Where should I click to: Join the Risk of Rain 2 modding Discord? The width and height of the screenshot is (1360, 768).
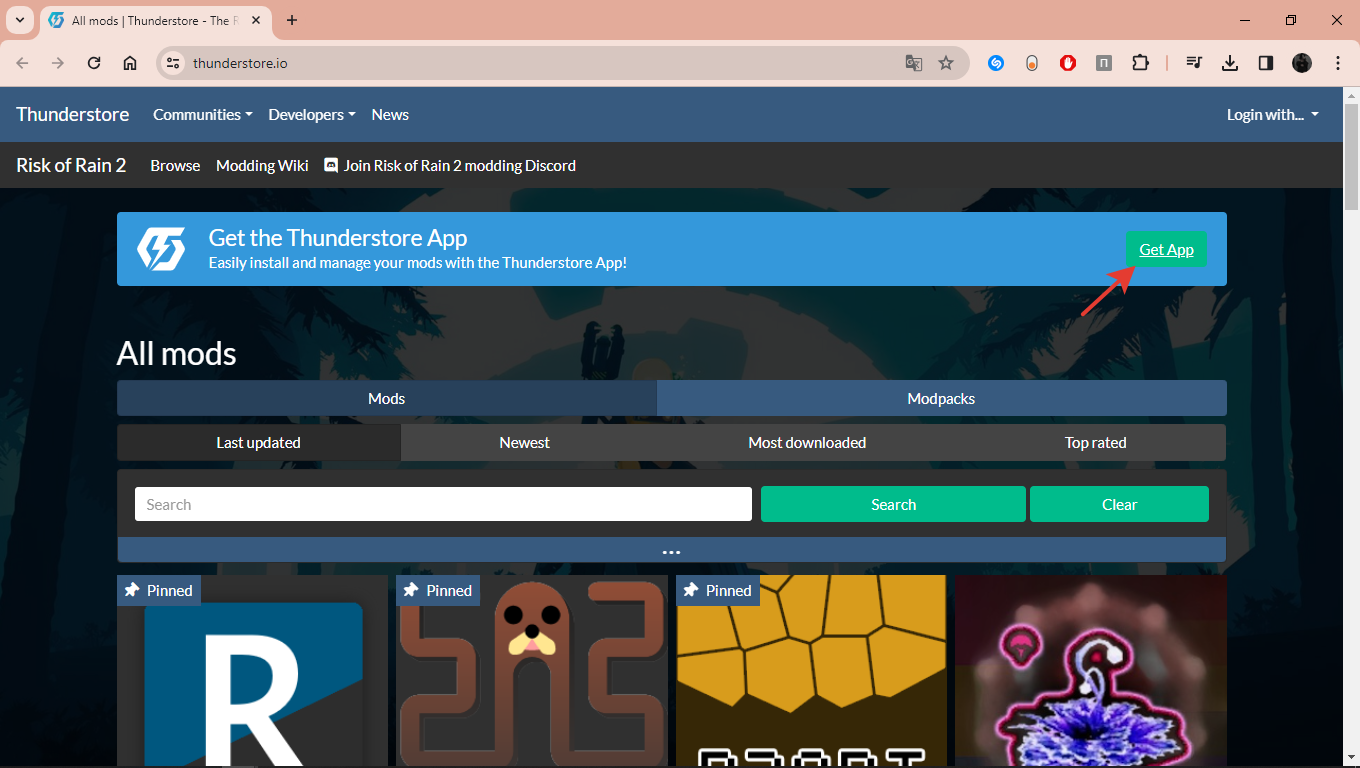[450, 165]
